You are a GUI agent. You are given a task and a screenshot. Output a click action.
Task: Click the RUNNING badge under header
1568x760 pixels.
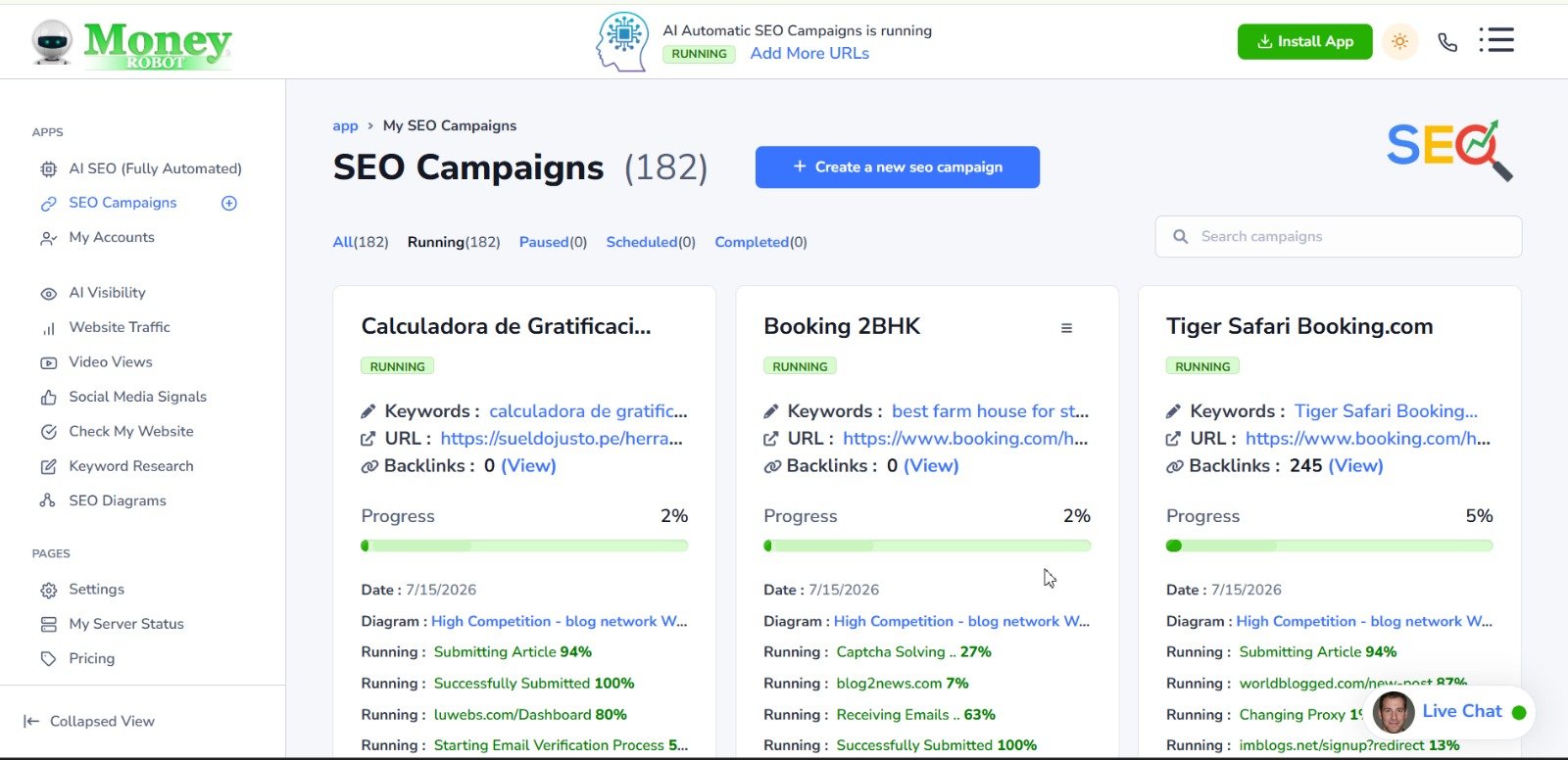[699, 54]
